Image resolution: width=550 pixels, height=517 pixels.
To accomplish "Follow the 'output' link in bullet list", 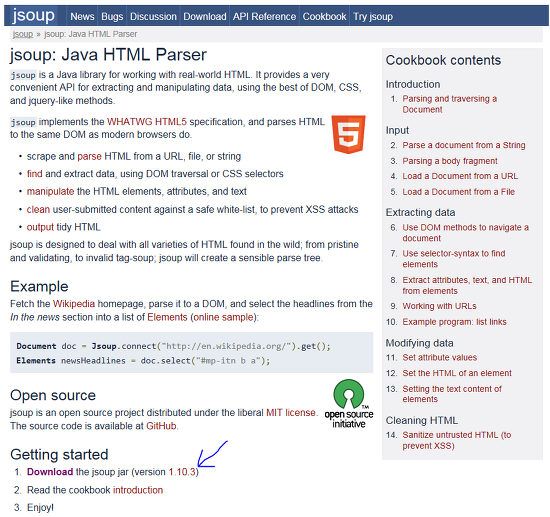I will tap(40, 227).
